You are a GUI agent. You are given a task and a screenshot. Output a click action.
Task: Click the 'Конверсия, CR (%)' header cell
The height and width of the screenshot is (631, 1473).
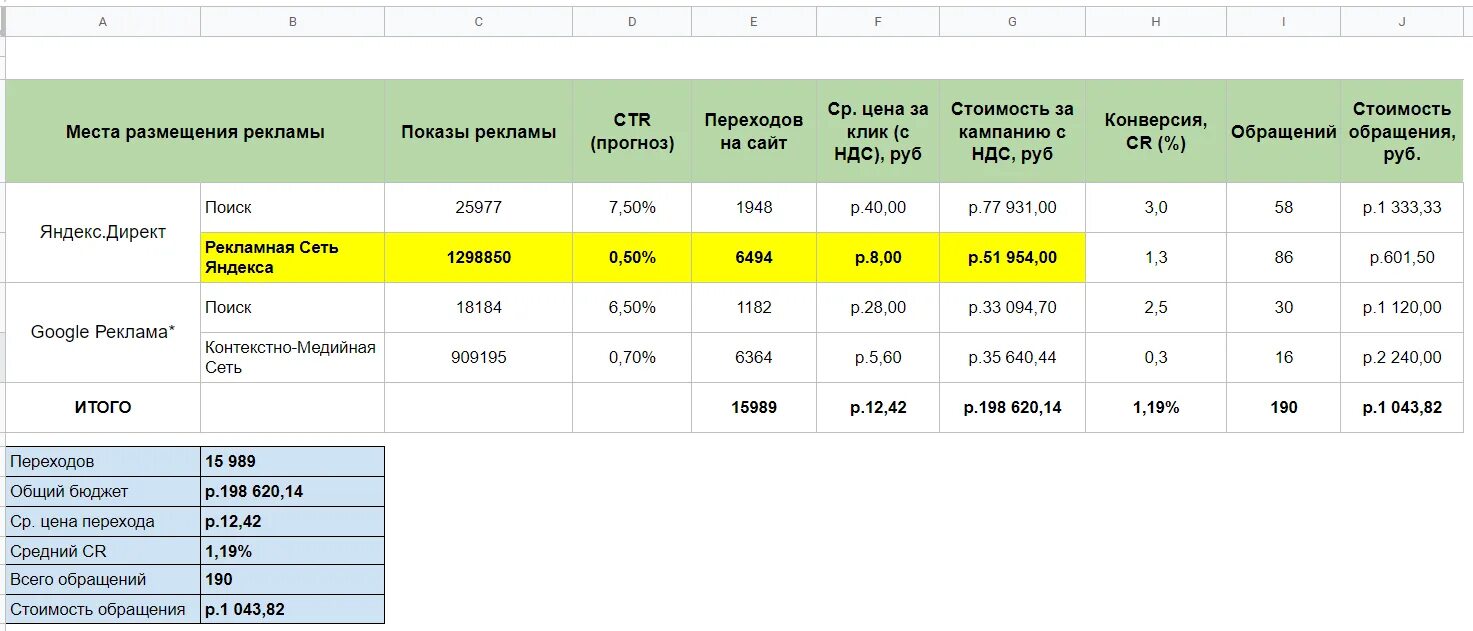pyautogui.click(x=1156, y=131)
